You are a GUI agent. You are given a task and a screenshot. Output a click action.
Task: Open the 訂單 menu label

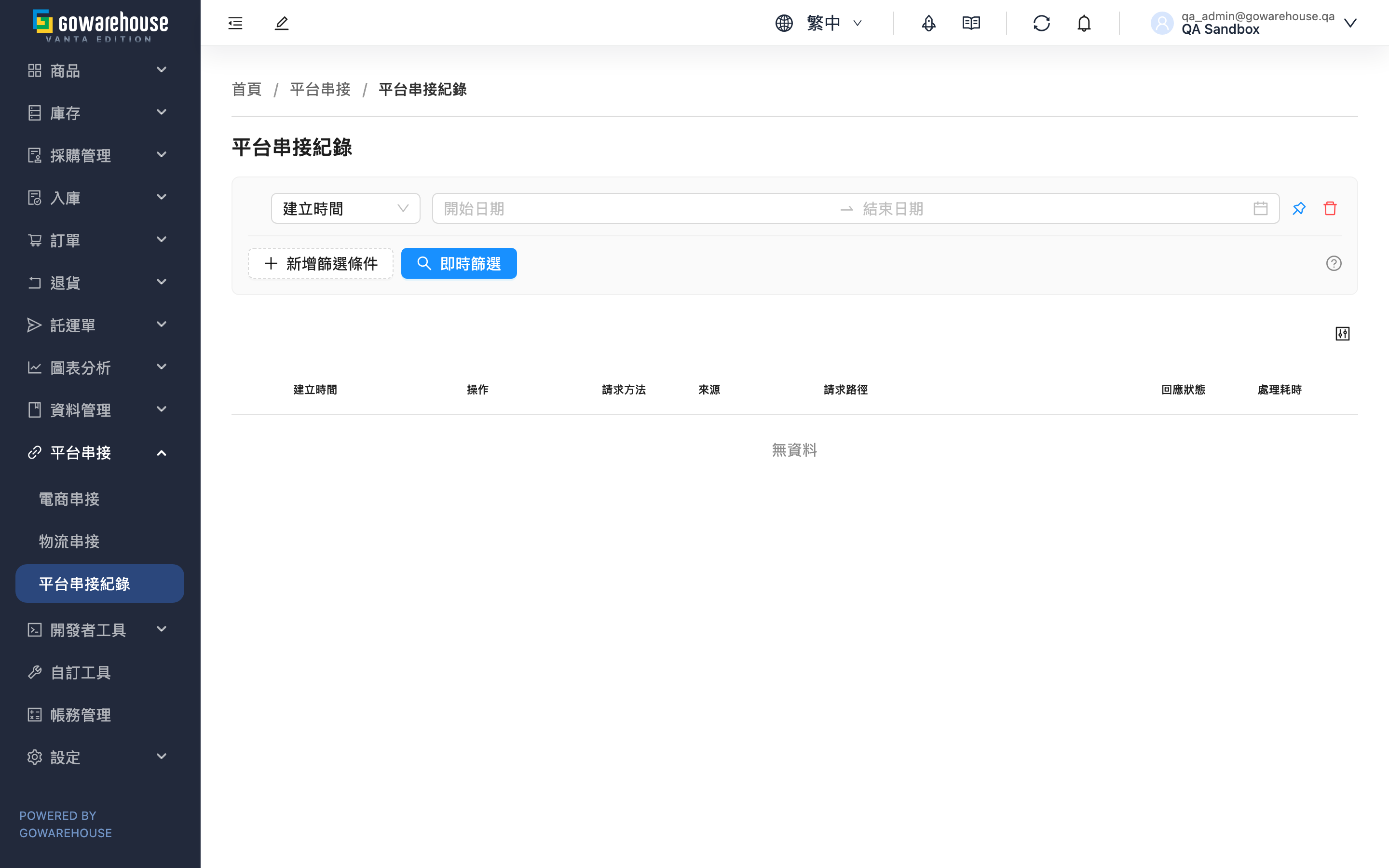click(x=65, y=240)
